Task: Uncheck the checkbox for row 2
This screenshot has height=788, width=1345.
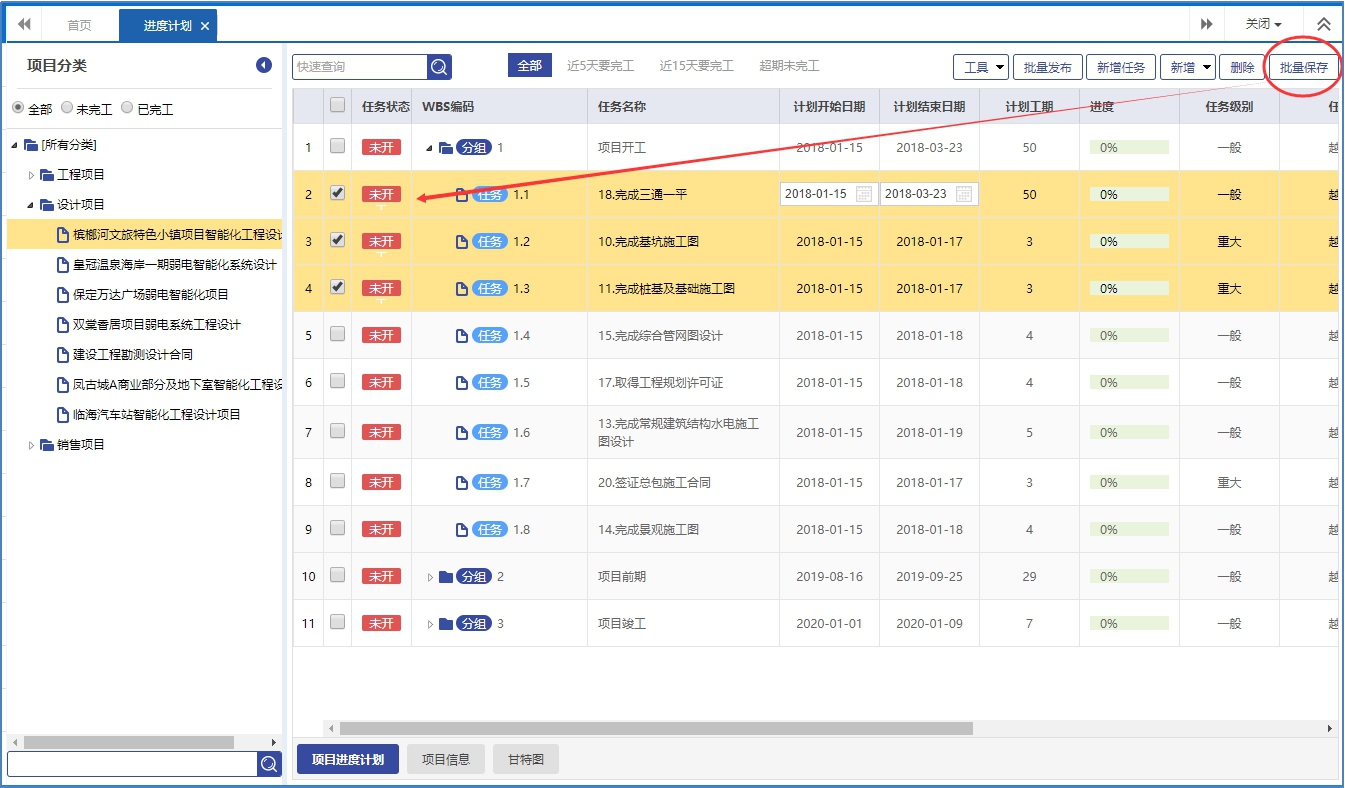Action: [338, 193]
